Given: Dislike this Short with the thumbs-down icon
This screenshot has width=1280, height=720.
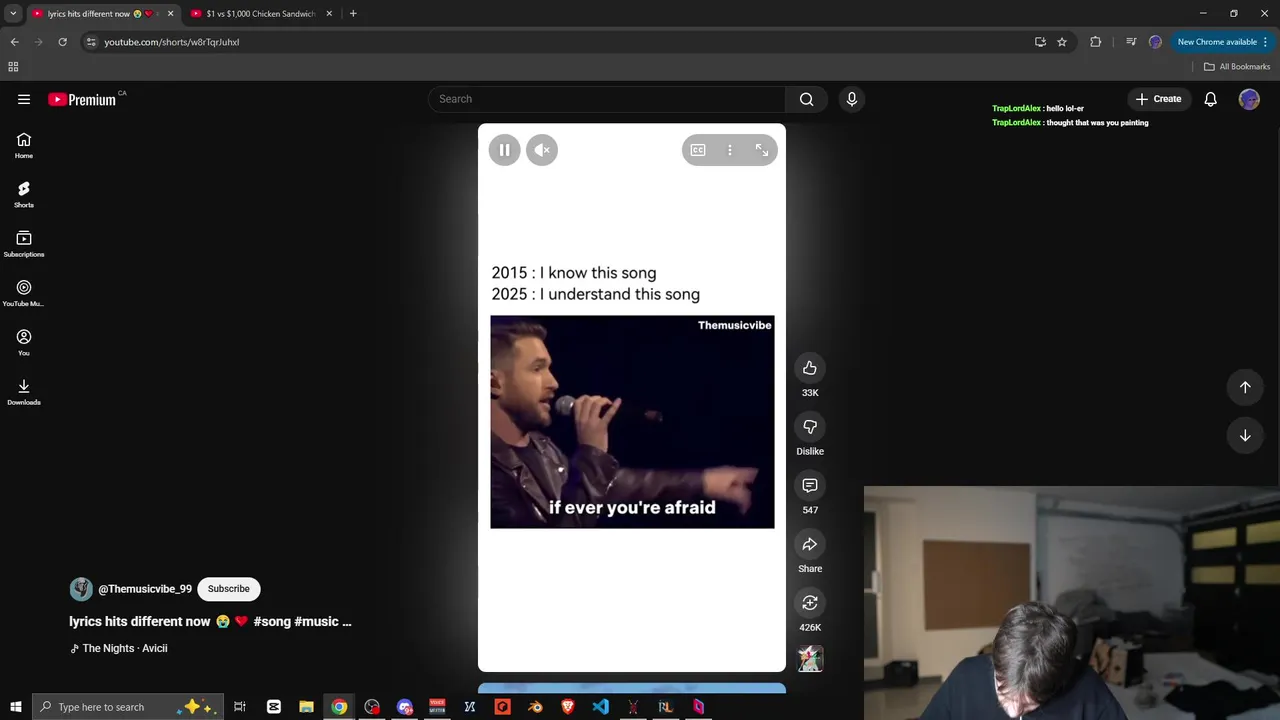Looking at the screenshot, I should pos(810,427).
